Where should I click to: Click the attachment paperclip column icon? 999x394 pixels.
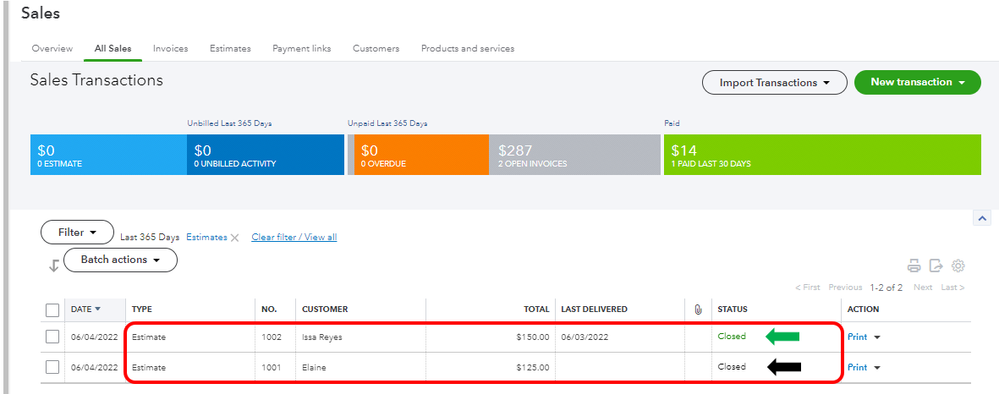tap(698, 309)
